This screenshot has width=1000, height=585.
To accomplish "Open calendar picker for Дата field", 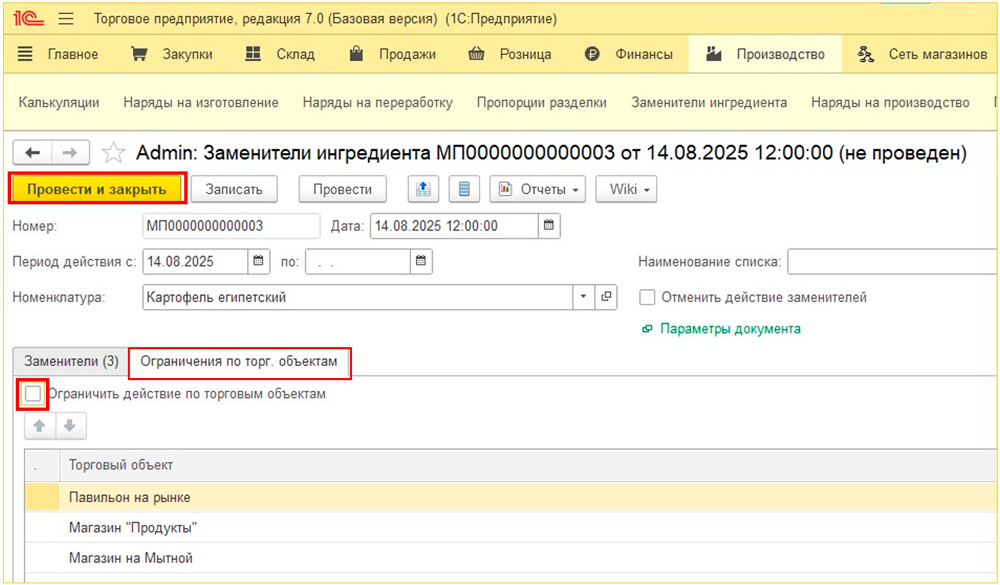I will tap(549, 226).
